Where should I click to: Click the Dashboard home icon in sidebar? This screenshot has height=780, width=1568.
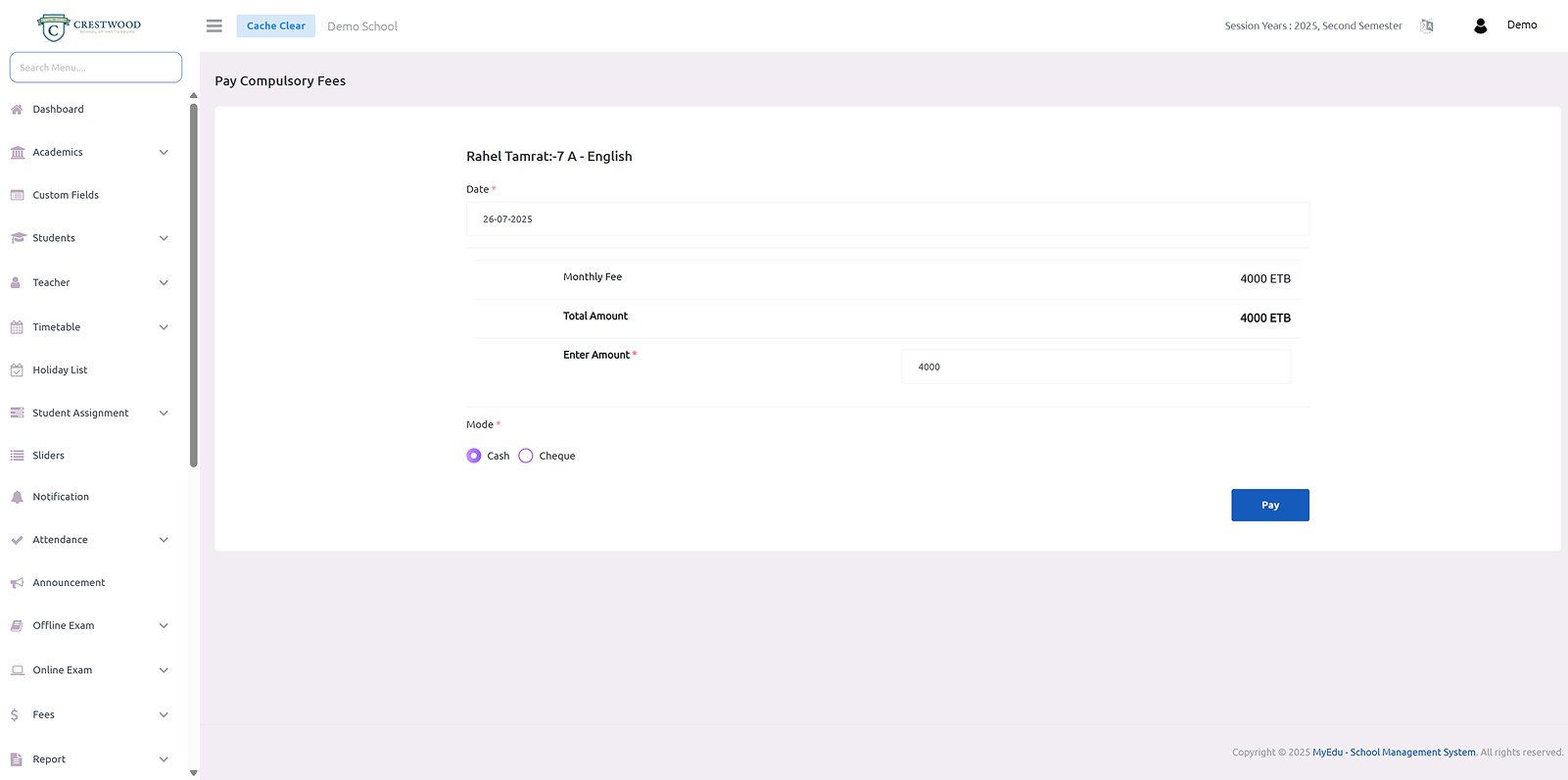click(x=17, y=110)
